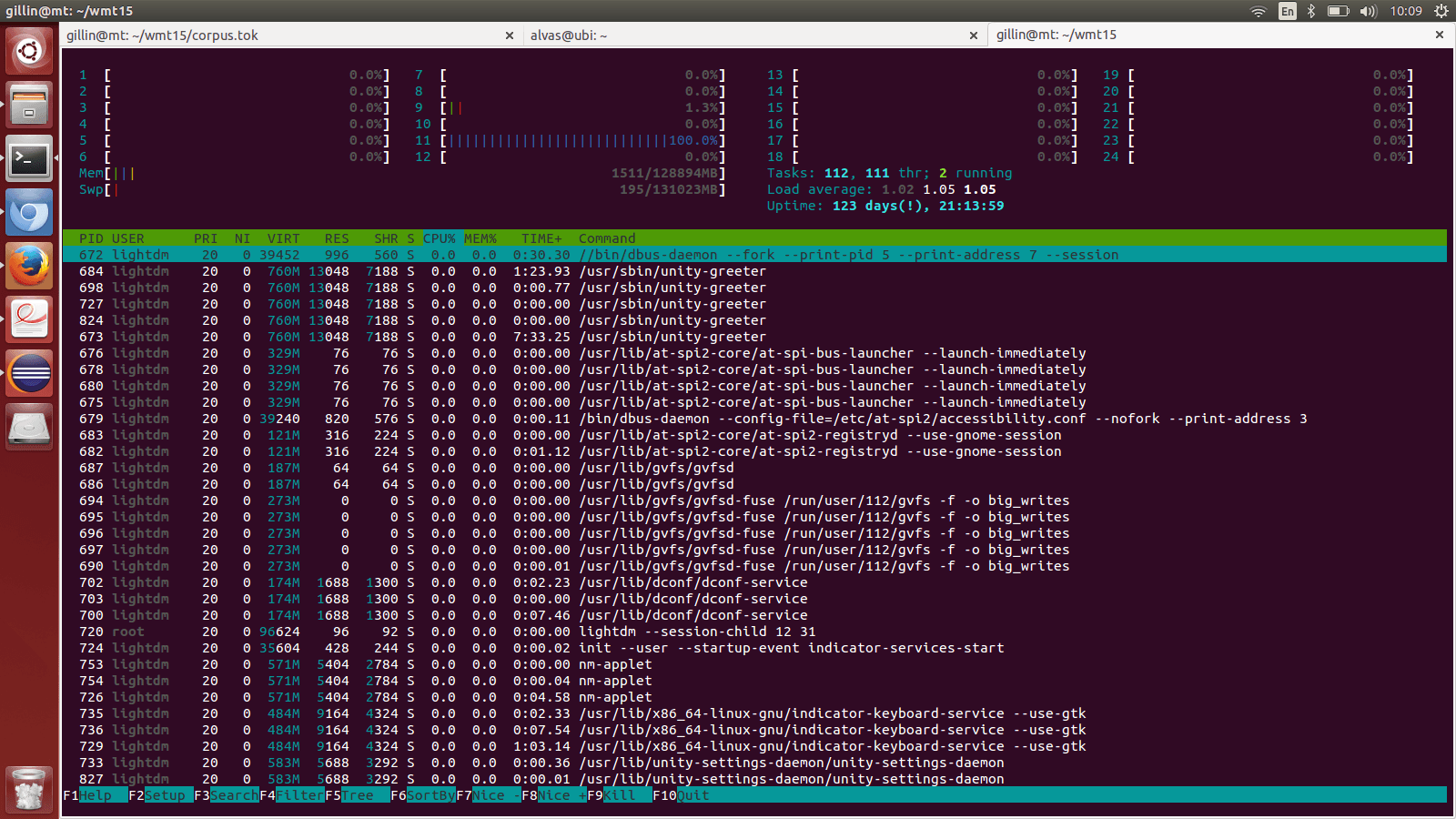Viewport: 1456px width, 819px height.
Task: Select process 673 unity-greeter with 7:33.25
Action: point(754,337)
